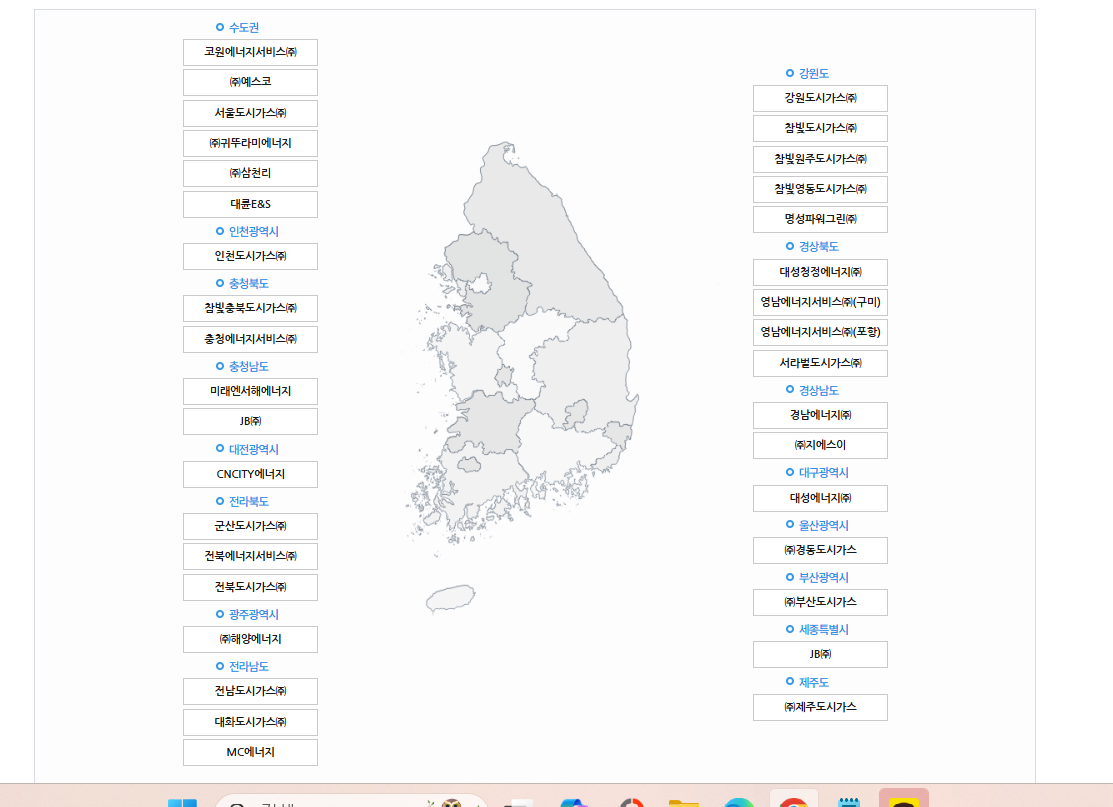Image resolution: width=1113 pixels, height=807 pixels.
Task: Open the ㈜제주도시가스 company page
Action: [x=820, y=708]
